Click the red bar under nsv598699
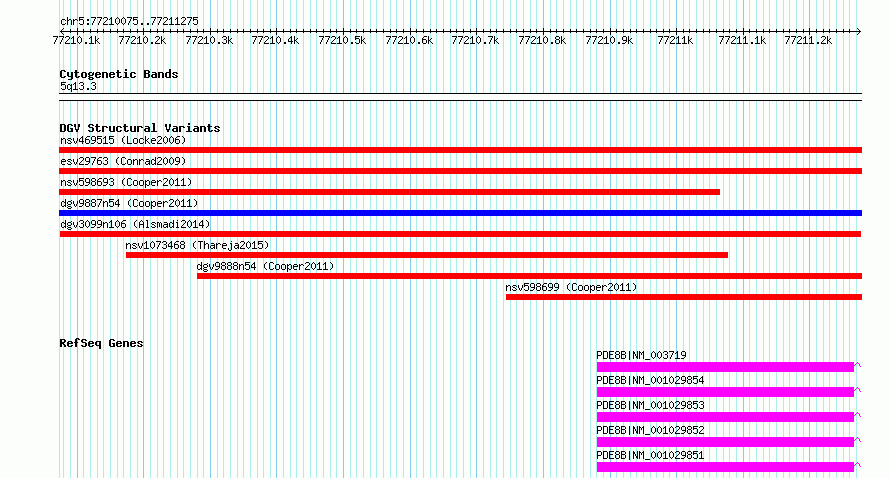This screenshot has width=890, height=478. (x=684, y=297)
